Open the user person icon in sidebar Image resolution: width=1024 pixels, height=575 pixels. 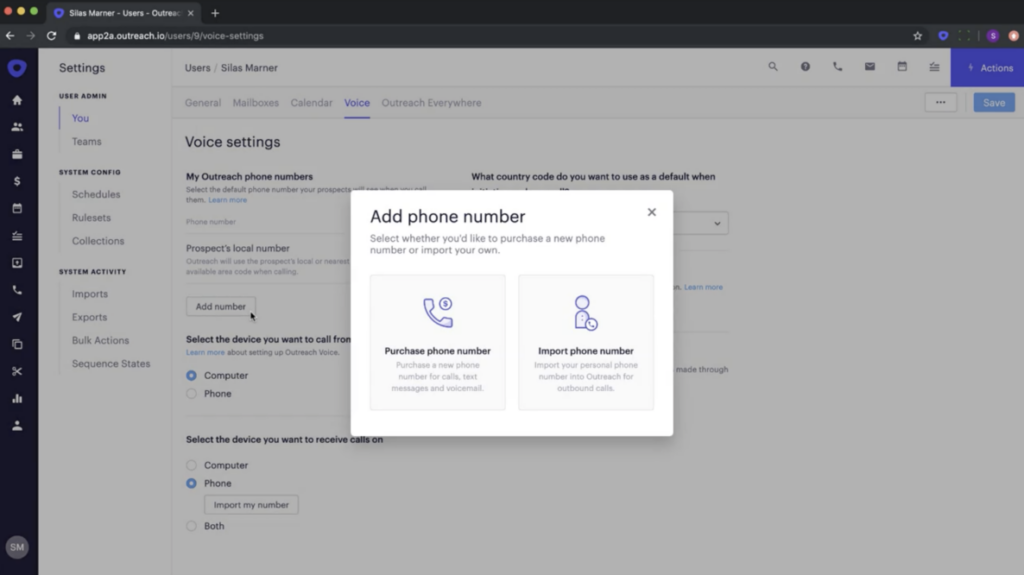[17, 425]
